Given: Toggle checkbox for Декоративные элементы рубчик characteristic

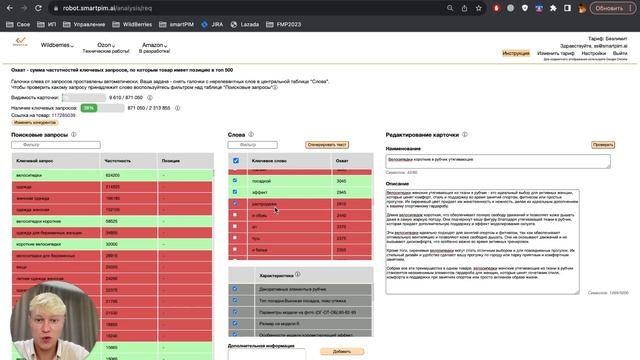Looking at the screenshot, I should tap(235, 289).
